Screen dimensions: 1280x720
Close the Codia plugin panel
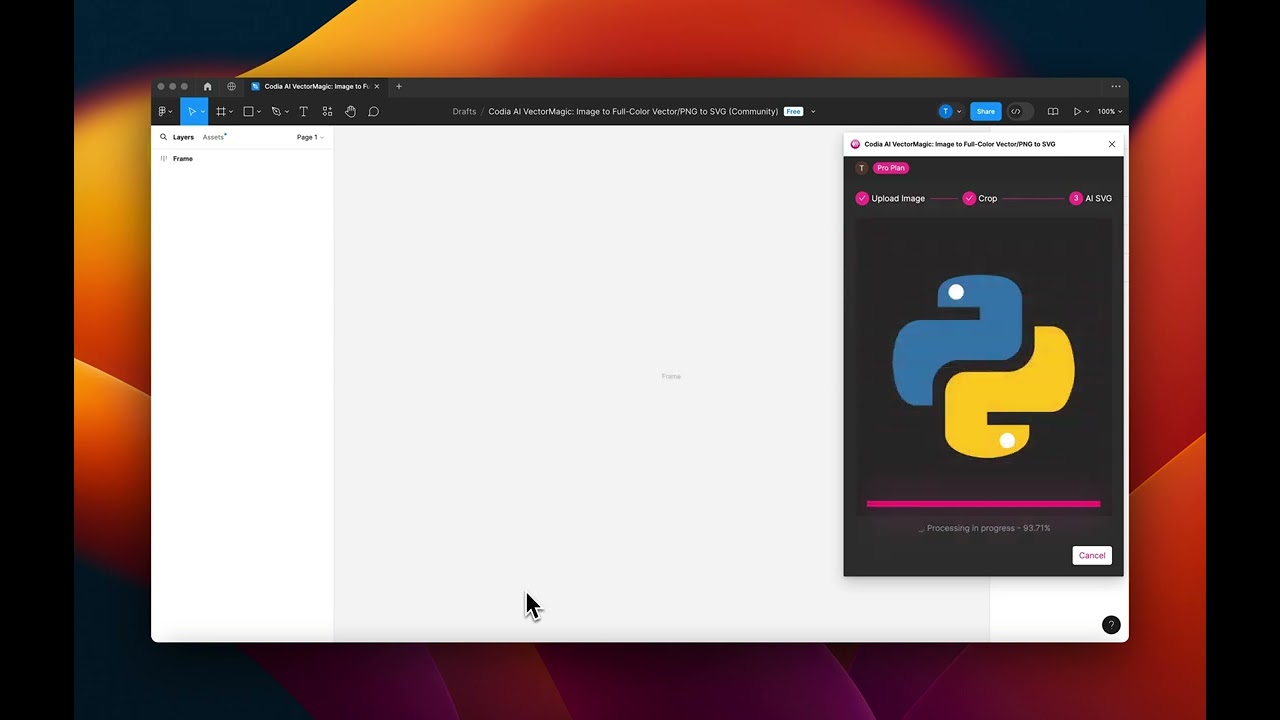click(1111, 144)
